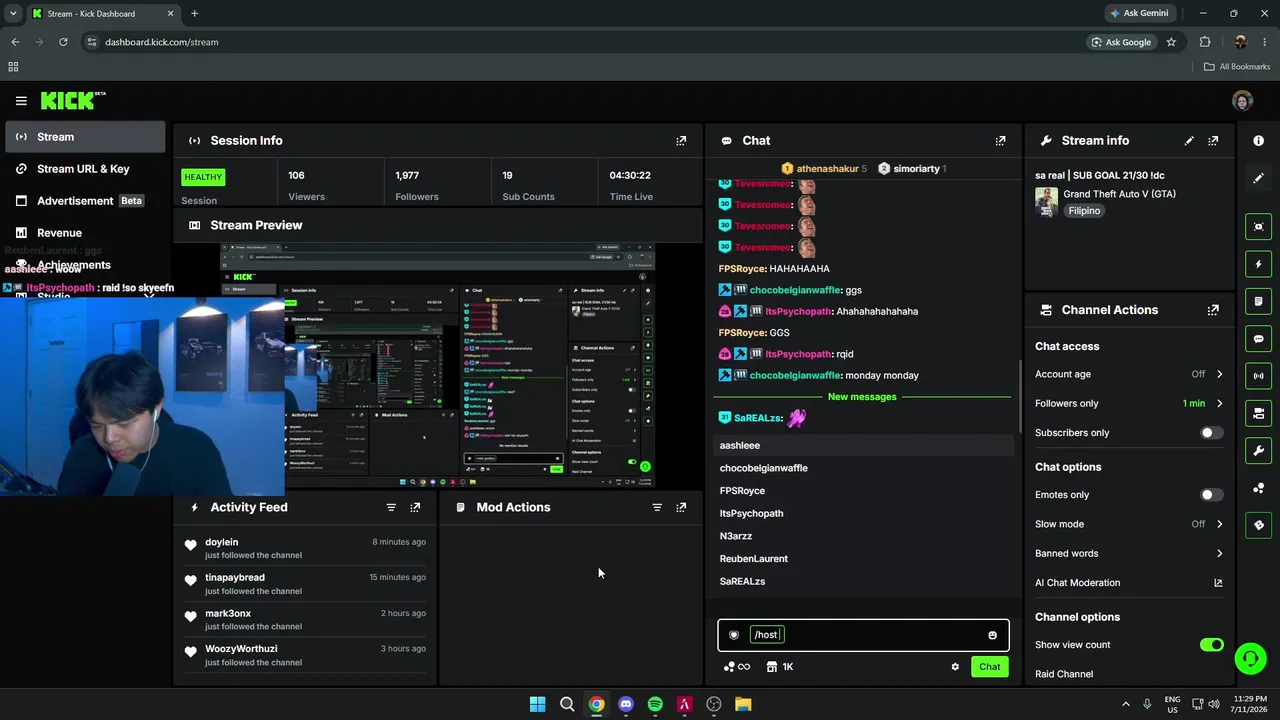Disable Show view count
The width and height of the screenshot is (1280, 720).
[x=1211, y=645]
